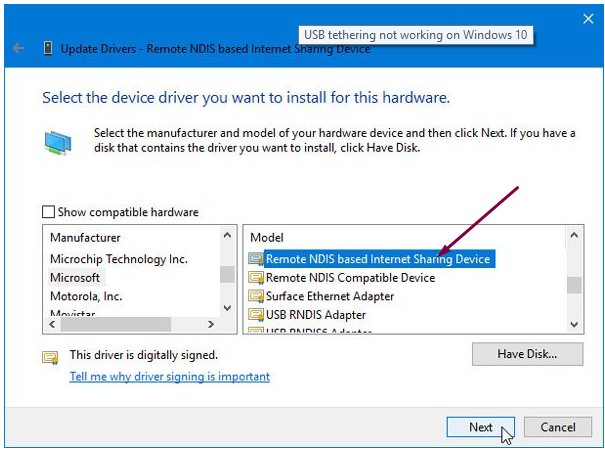Select Motorola, Inc. manufacturer
The image size is (605, 450).
click(x=86, y=296)
